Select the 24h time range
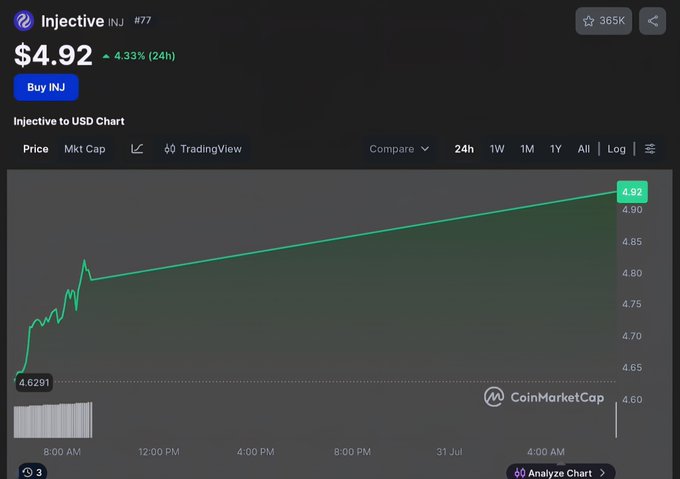Screen dimensions: 680x479 [x=464, y=149]
